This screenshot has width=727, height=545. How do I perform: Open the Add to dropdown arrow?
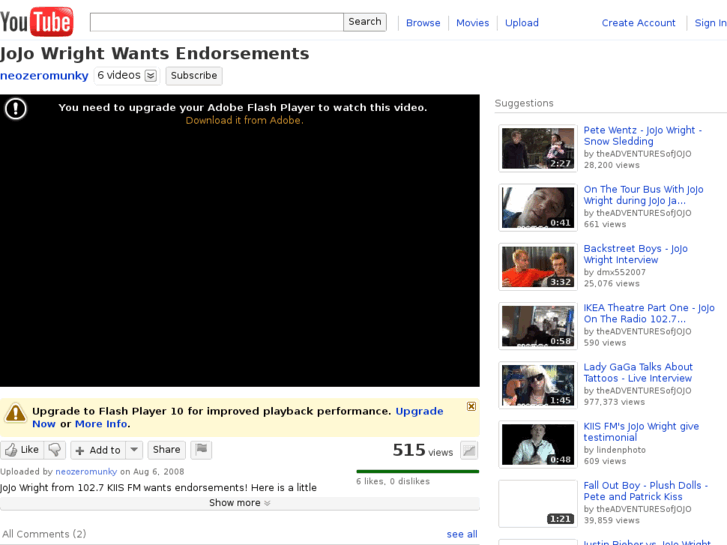134,449
